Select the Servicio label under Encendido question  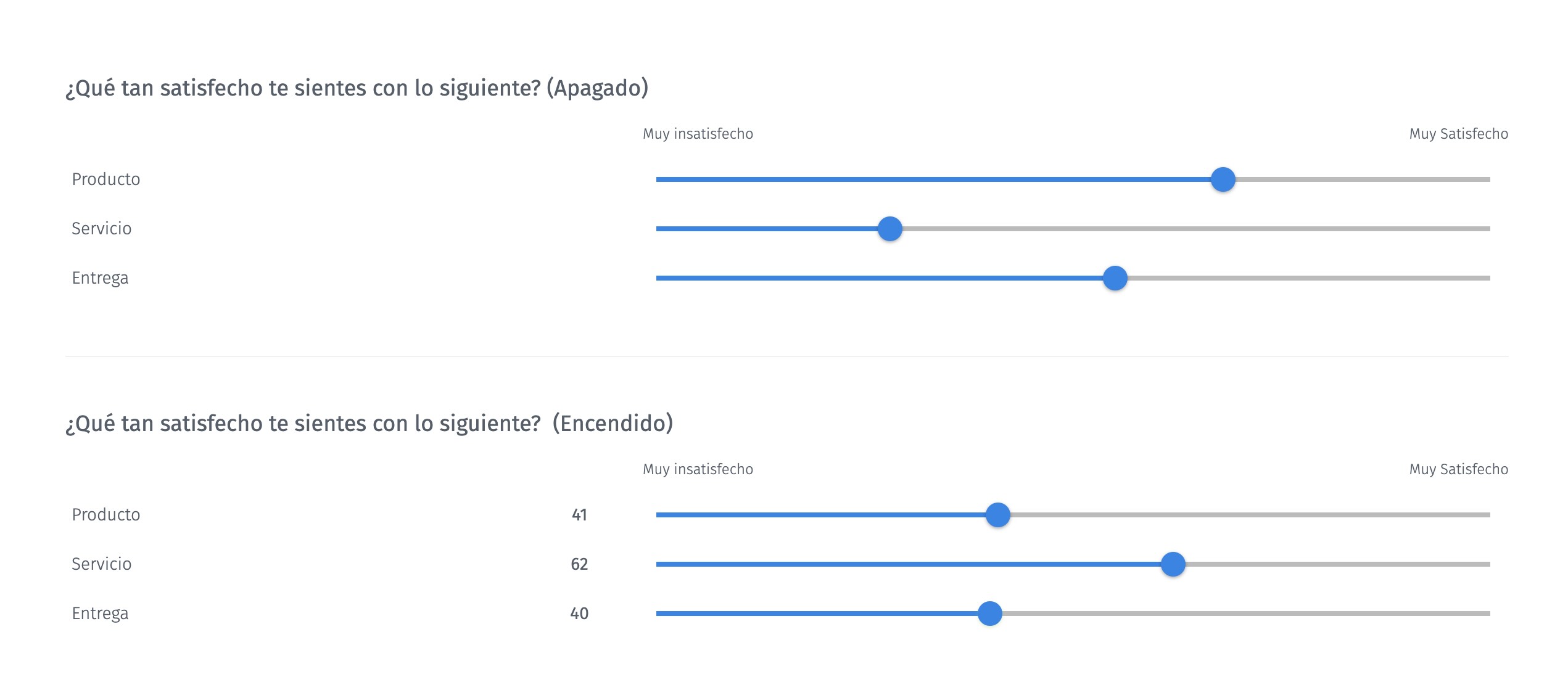click(x=102, y=564)
